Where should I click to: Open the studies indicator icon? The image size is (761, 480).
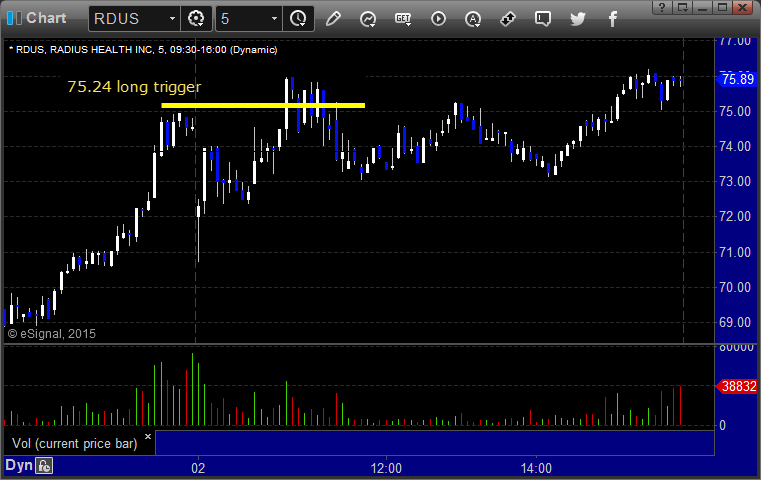[x=368, y=19]
